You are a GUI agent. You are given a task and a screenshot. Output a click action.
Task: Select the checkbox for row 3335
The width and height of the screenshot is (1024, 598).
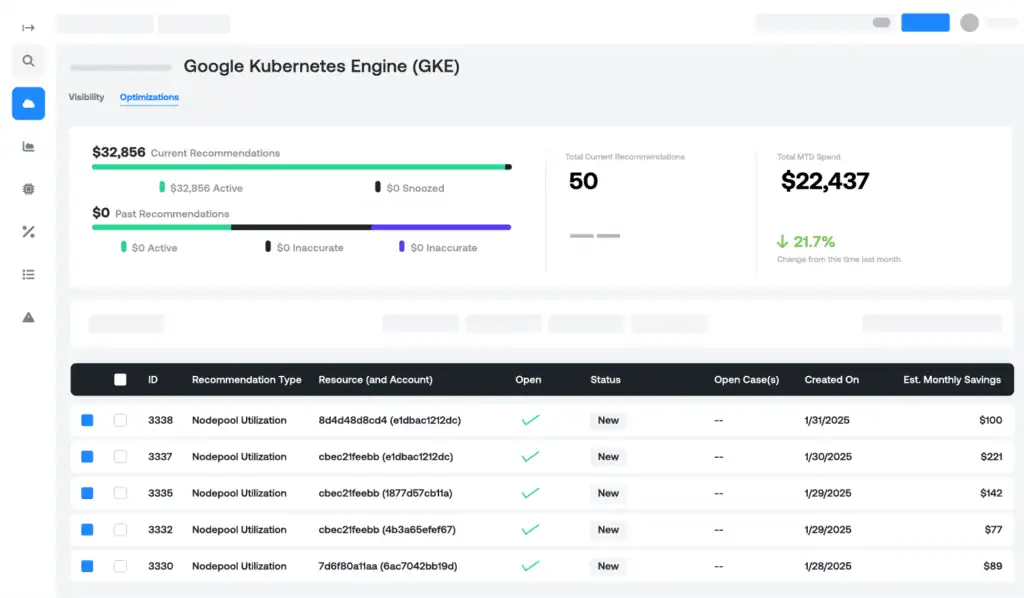point(120,493)
